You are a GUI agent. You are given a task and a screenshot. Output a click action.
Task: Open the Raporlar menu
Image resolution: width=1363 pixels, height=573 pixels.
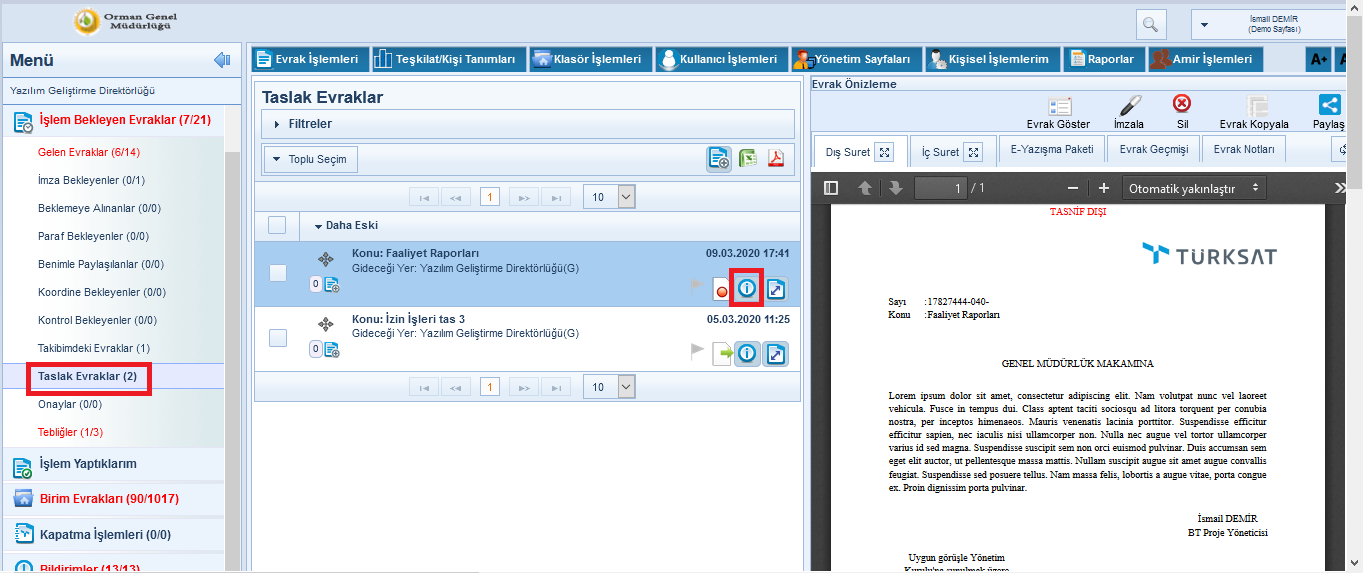click(x=1103, y=59)
